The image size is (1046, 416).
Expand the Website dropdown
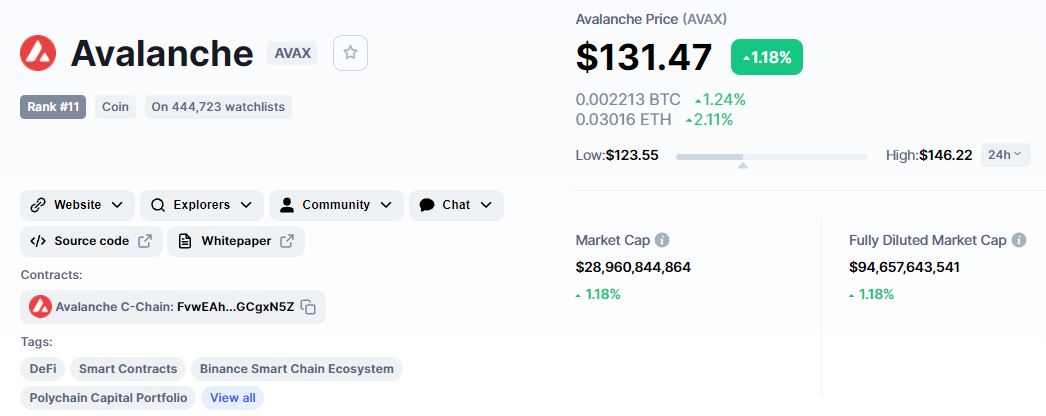coord(76,205)
